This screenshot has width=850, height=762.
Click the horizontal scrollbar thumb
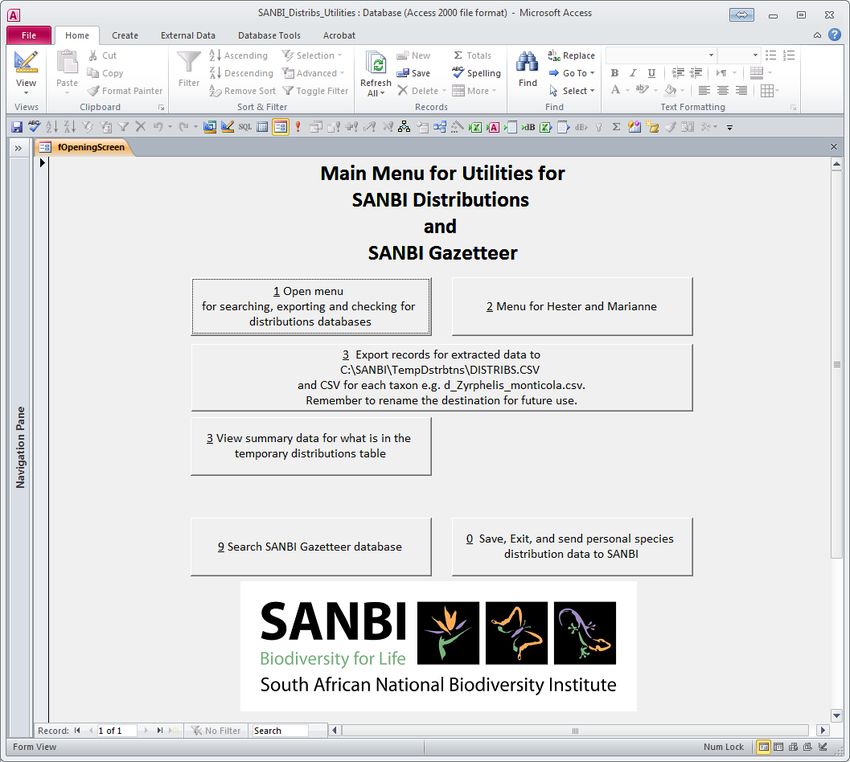(x=575, y=731)
